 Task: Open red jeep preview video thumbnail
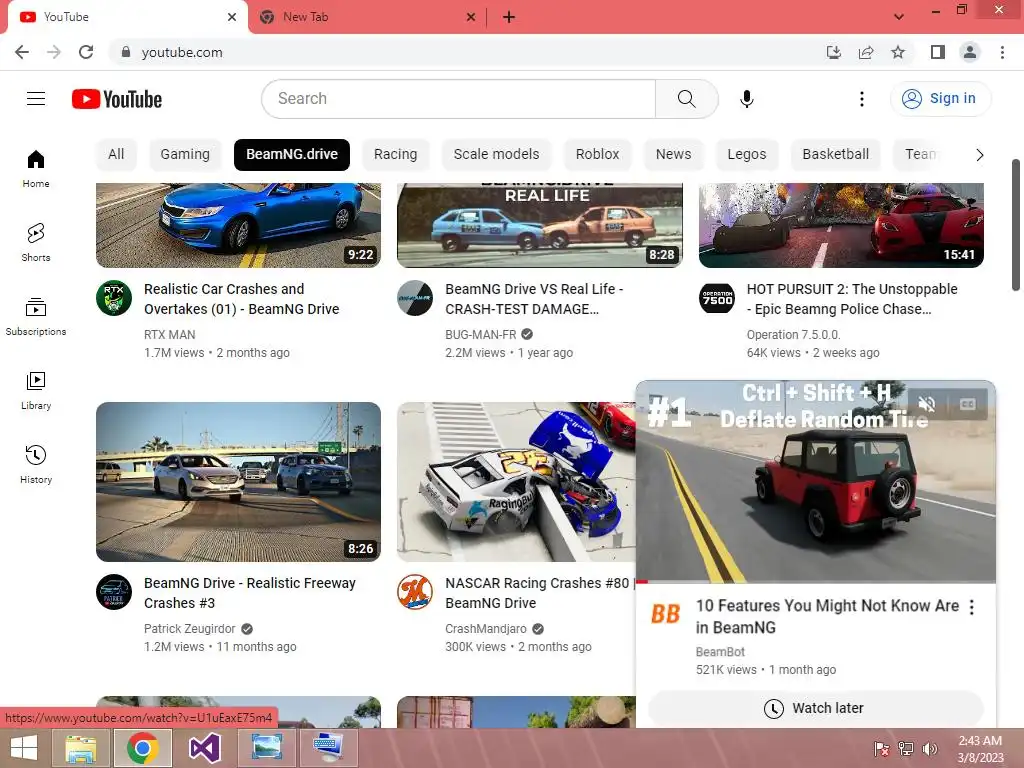pos(816,482)
